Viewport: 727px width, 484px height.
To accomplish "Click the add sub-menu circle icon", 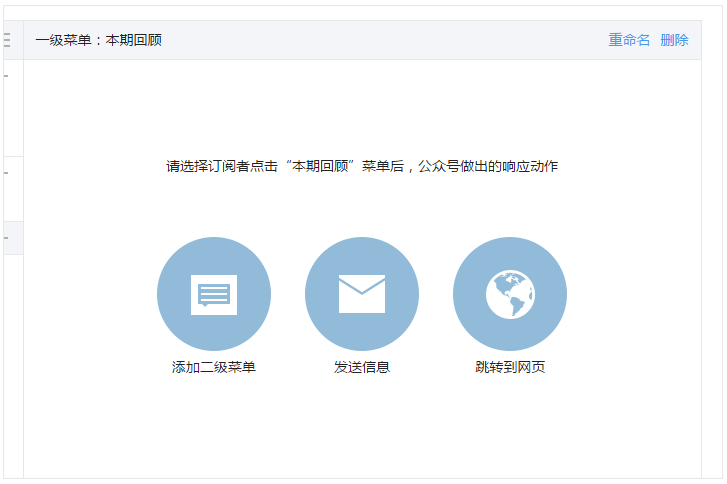I will point(213,294).
